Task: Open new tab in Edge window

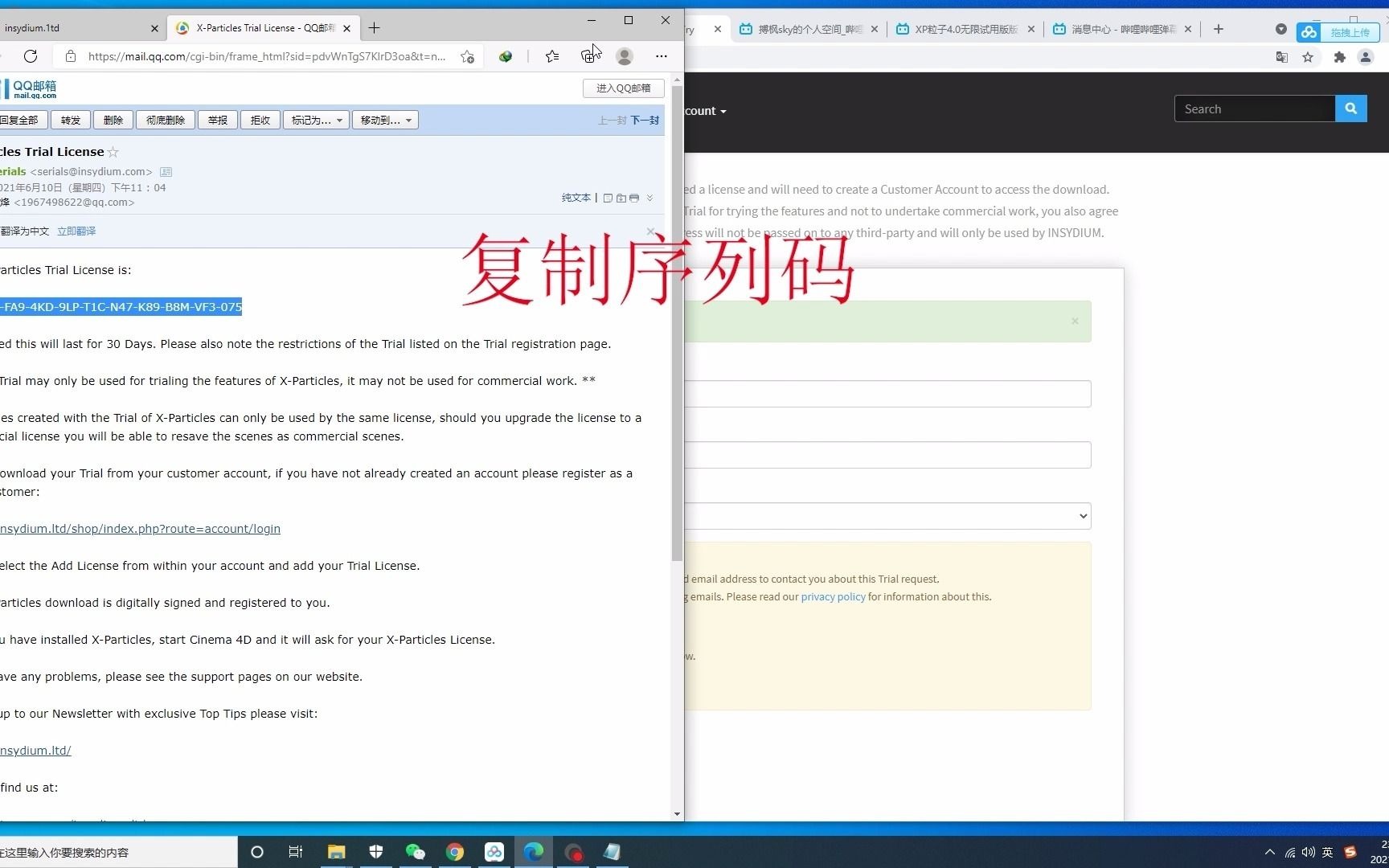Action: click(x=374, y=28)
